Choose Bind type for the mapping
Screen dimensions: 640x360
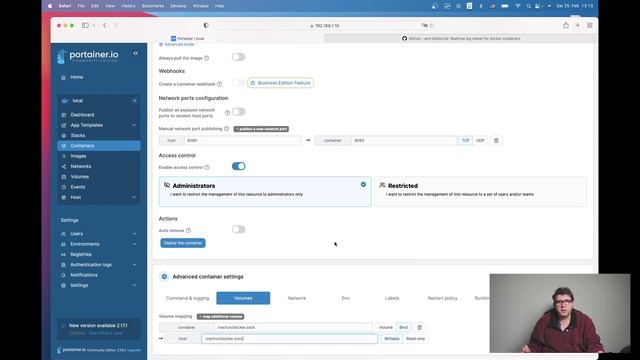(403, 327)
